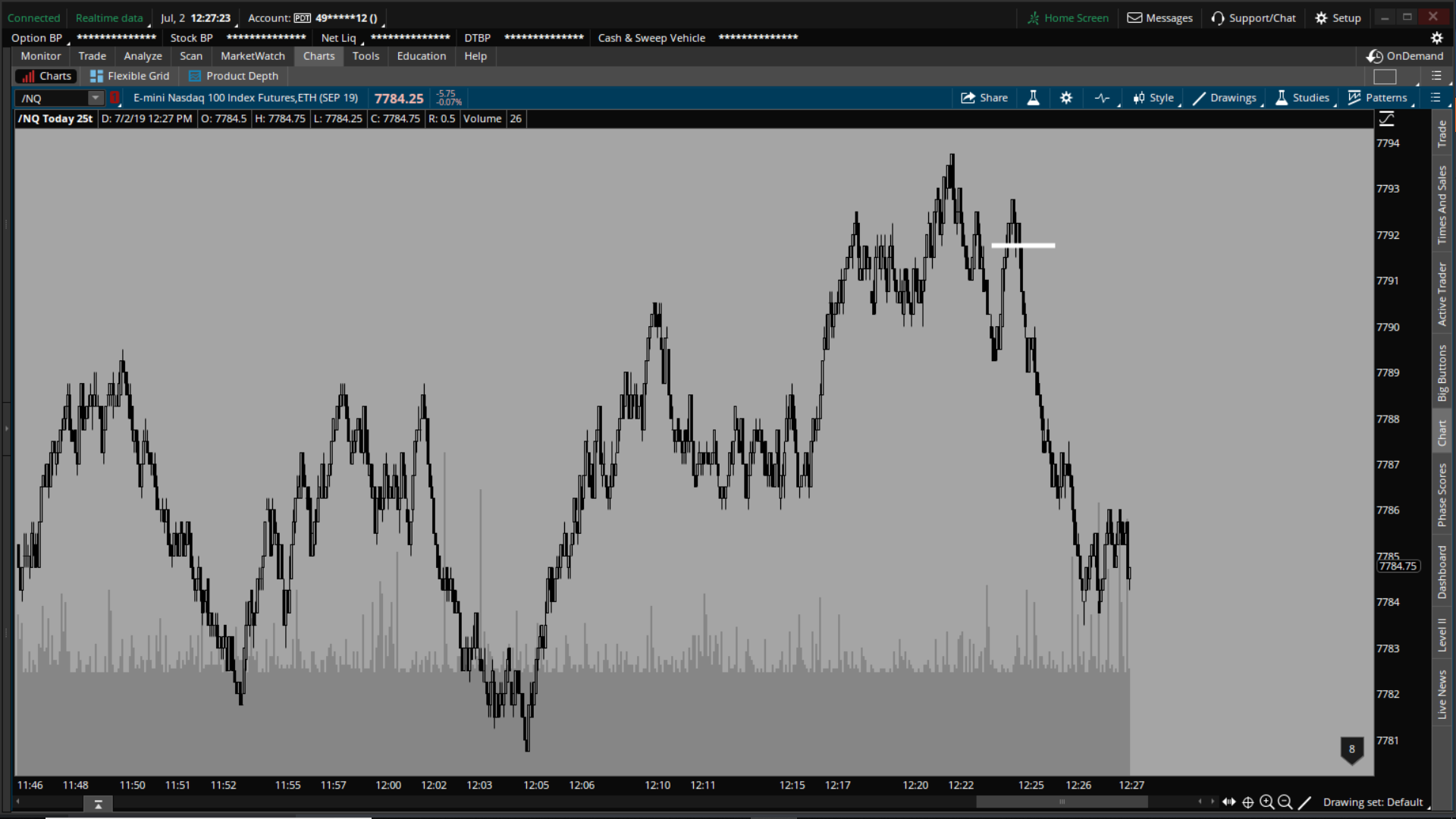The image size is (1456, 819).
Task: Click the PDT account badge
Action: click(303, 18)
